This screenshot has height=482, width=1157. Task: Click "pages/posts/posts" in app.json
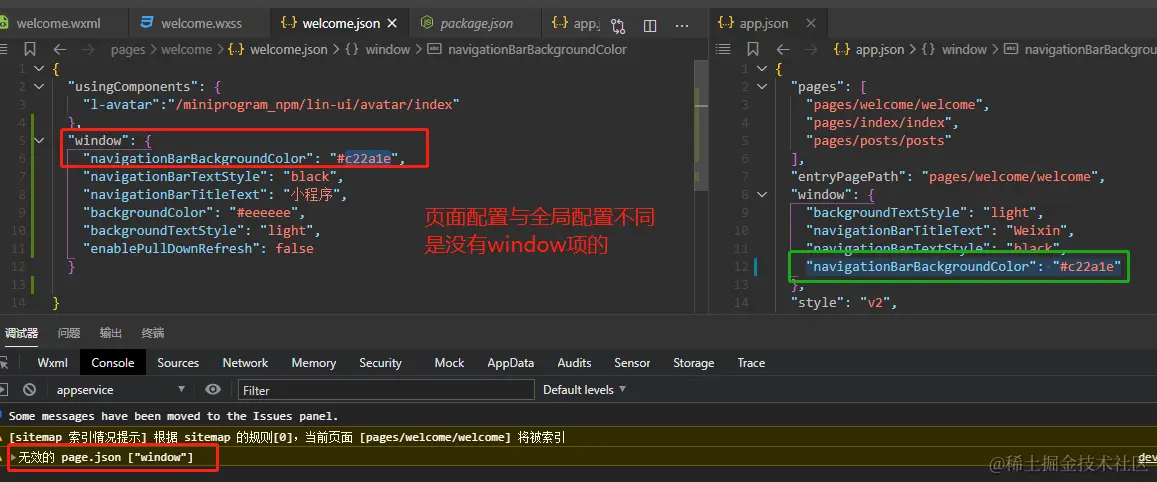(879, 140)
